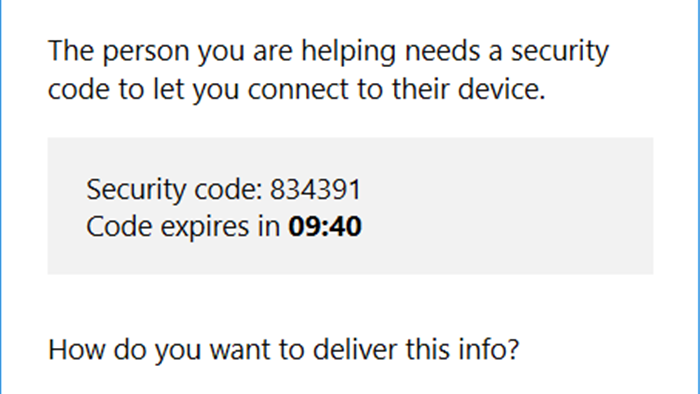Click the word 'deliver' in the question

pyautogui.click(x=354, y=349)
